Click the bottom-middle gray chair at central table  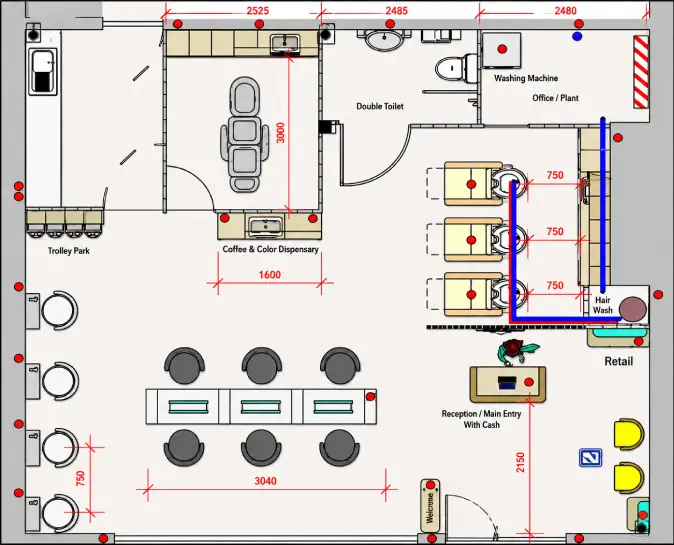(x=261, y=448)
